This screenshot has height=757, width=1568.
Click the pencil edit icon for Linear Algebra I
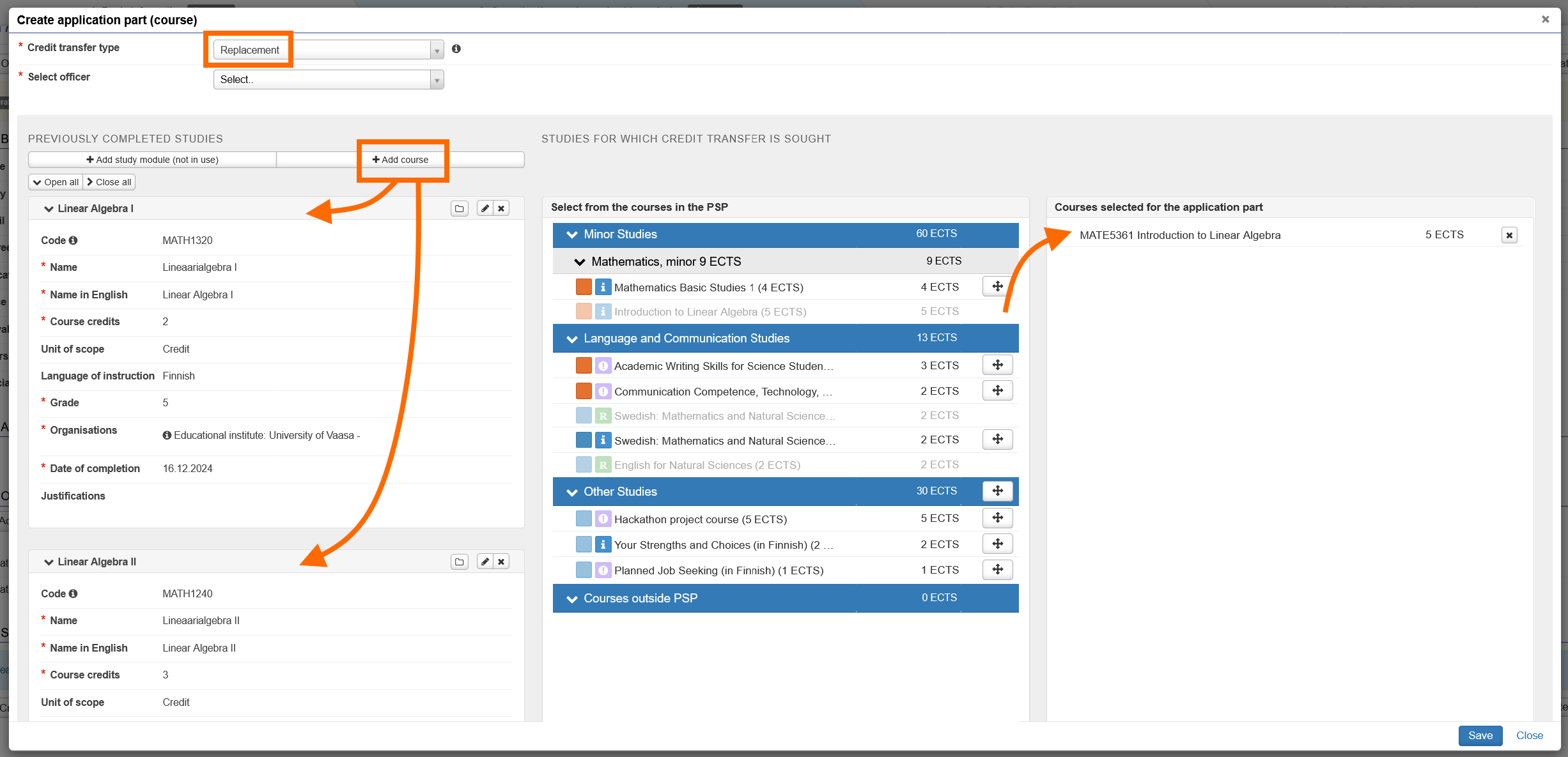coord(485,208)
